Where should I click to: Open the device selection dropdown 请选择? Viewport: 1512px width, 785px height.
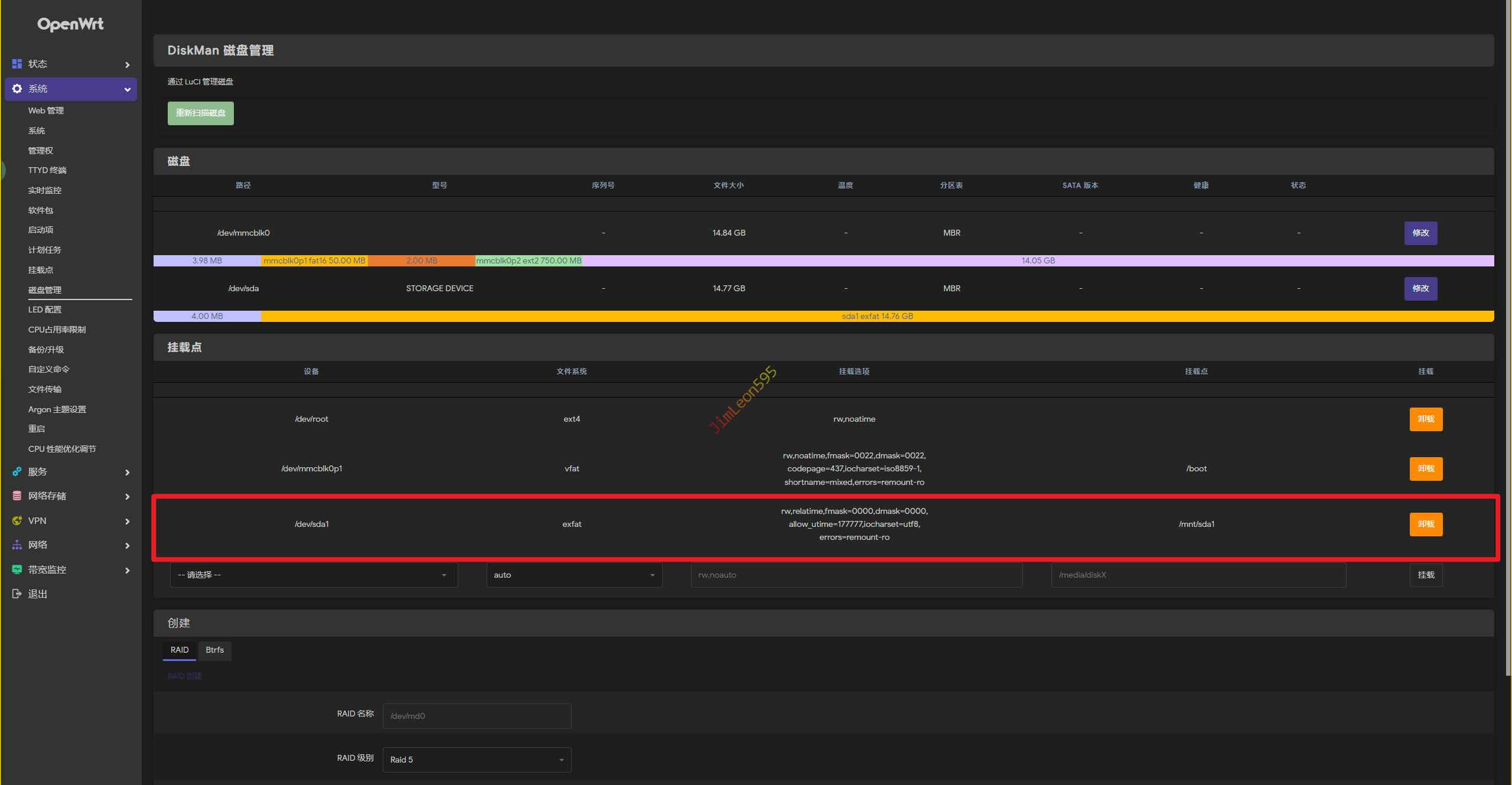(x=314, y=575)
